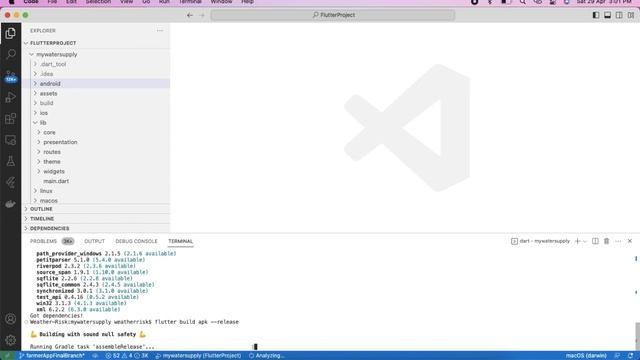Screen dimensions: 640x360
Task: Kill terminal with the trash icon
Action: click(x=607, y=241)
